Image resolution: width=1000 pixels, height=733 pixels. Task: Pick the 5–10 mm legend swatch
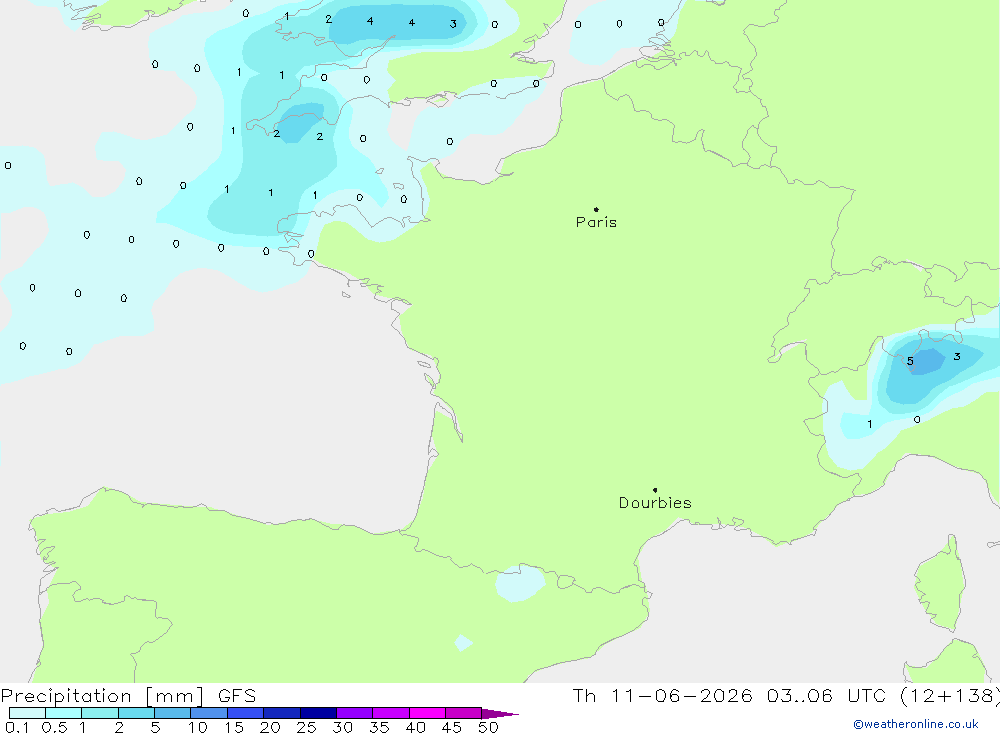[173, 713]
